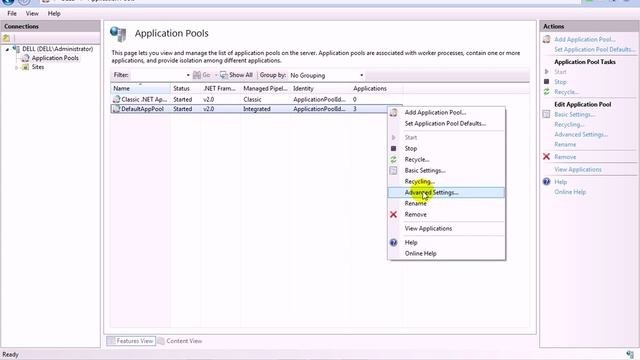Click Recycling... link in Actions pane

[569, 124]
